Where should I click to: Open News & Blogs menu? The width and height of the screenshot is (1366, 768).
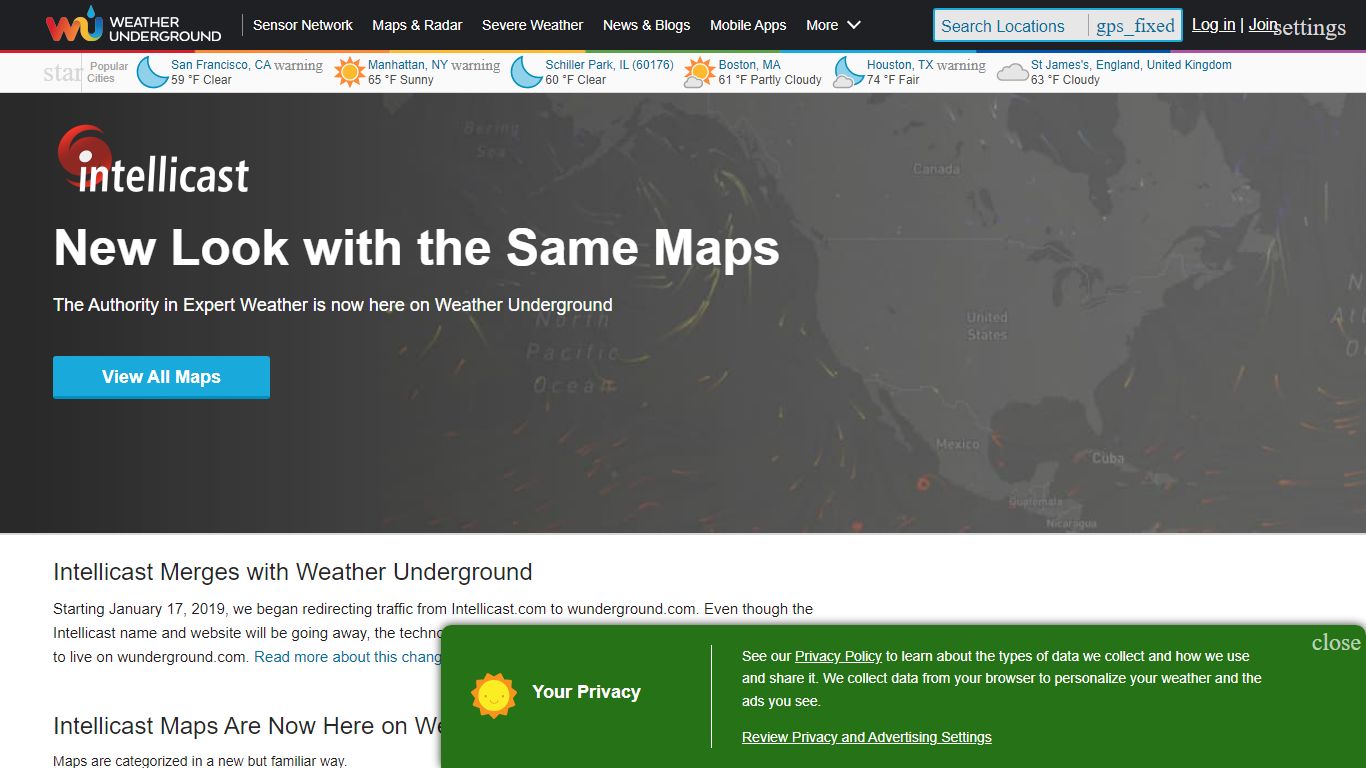(646, 25)
